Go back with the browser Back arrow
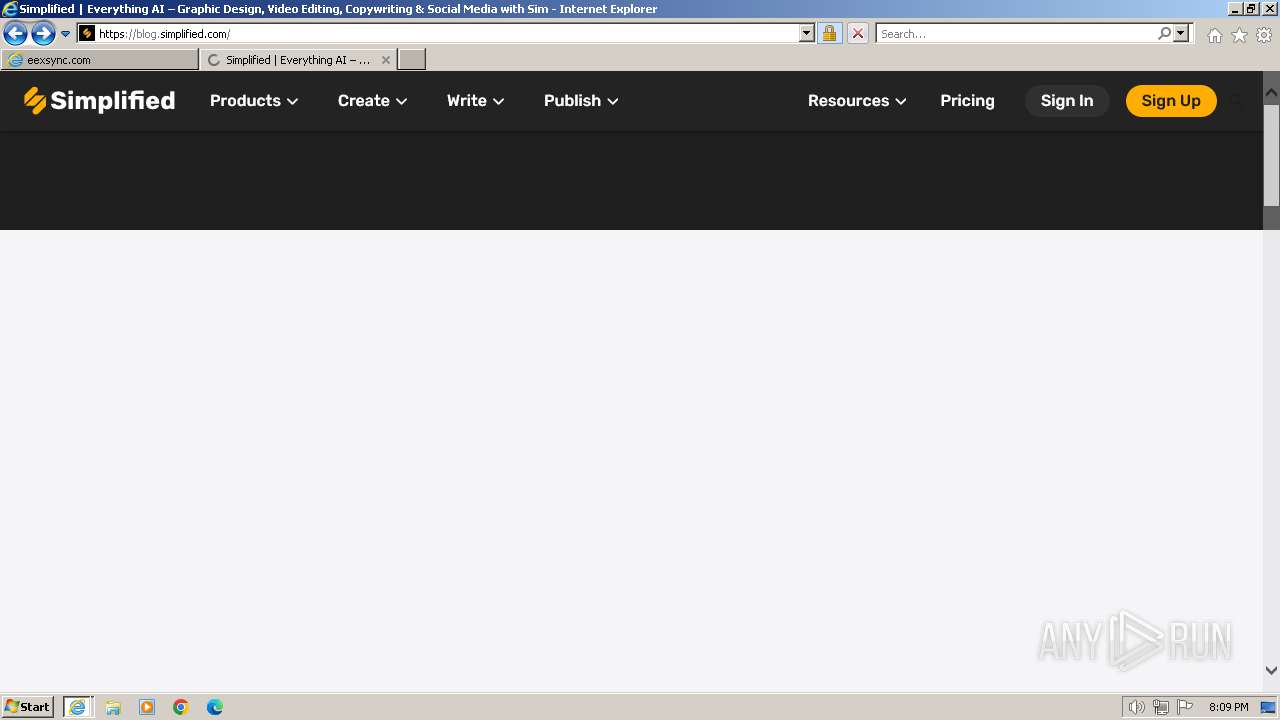The image size is (1280, 720). click(15, 34)
